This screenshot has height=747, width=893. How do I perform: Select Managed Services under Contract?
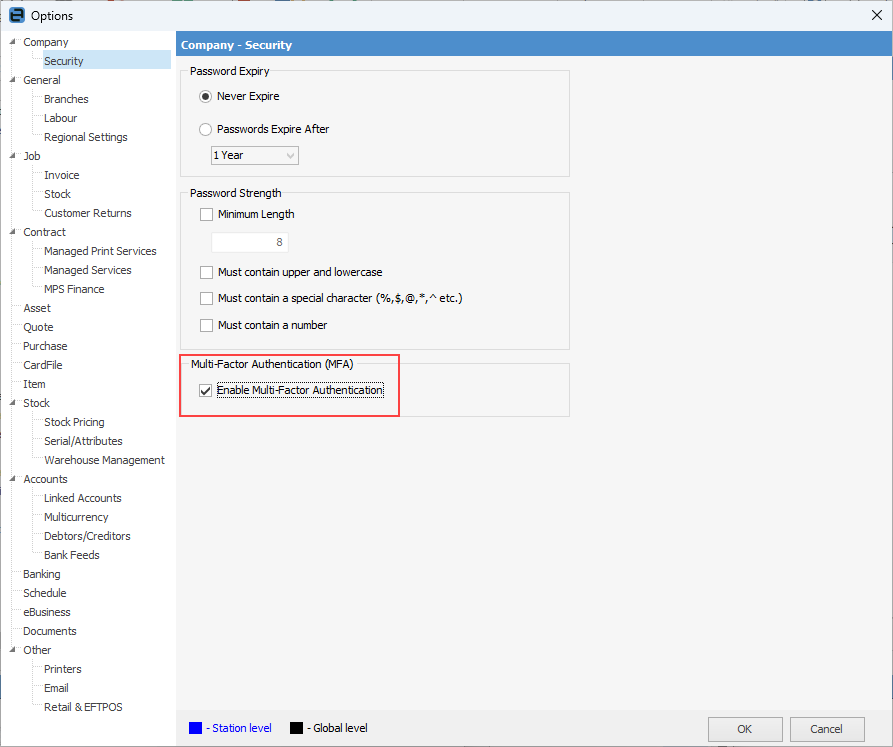88,270
